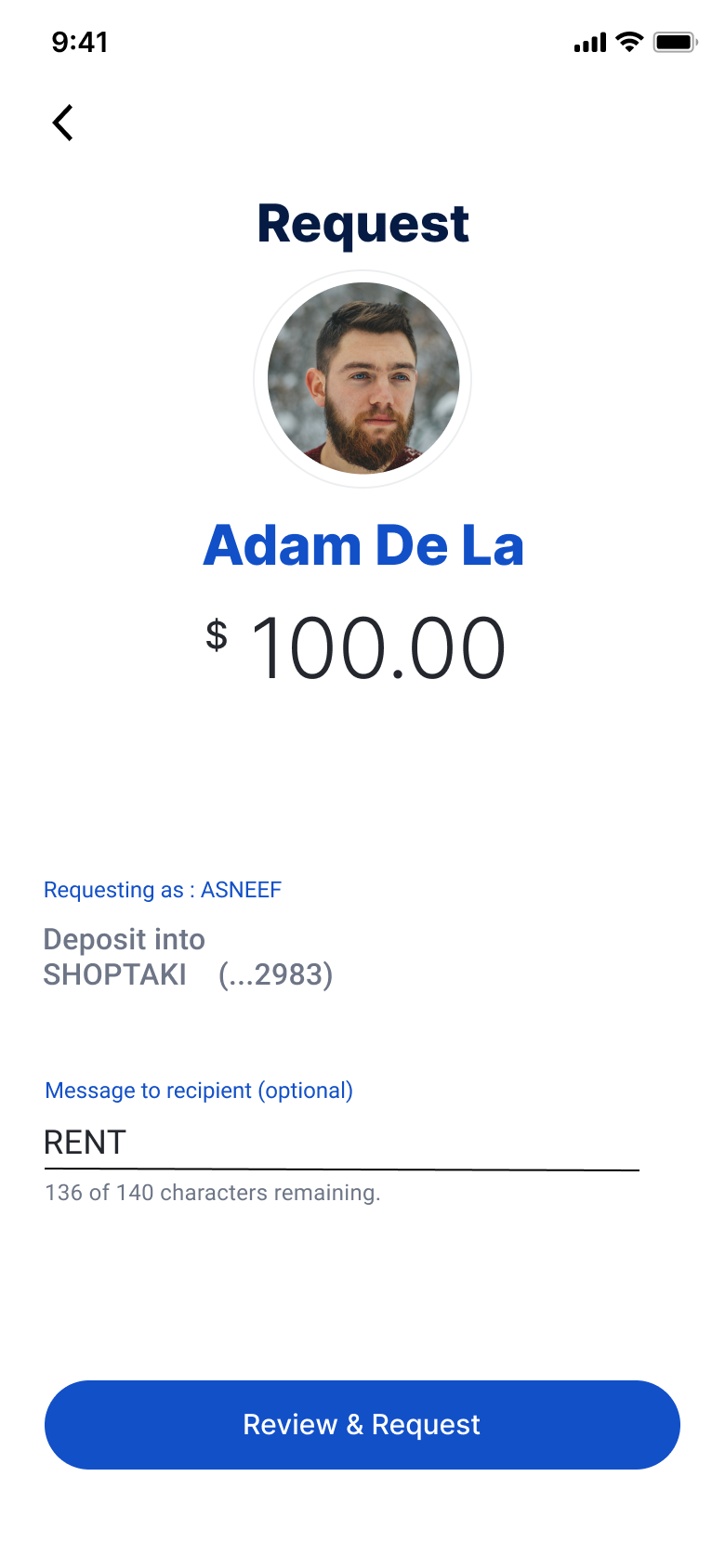
Task: Tap the Message to recipient (optional) label
Action: [199, 1091]
